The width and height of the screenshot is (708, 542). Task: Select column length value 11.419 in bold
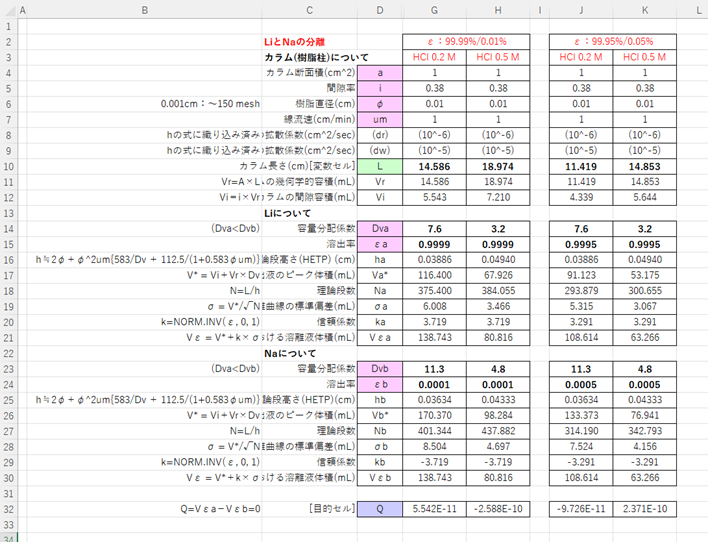click(x=581, y=167)
